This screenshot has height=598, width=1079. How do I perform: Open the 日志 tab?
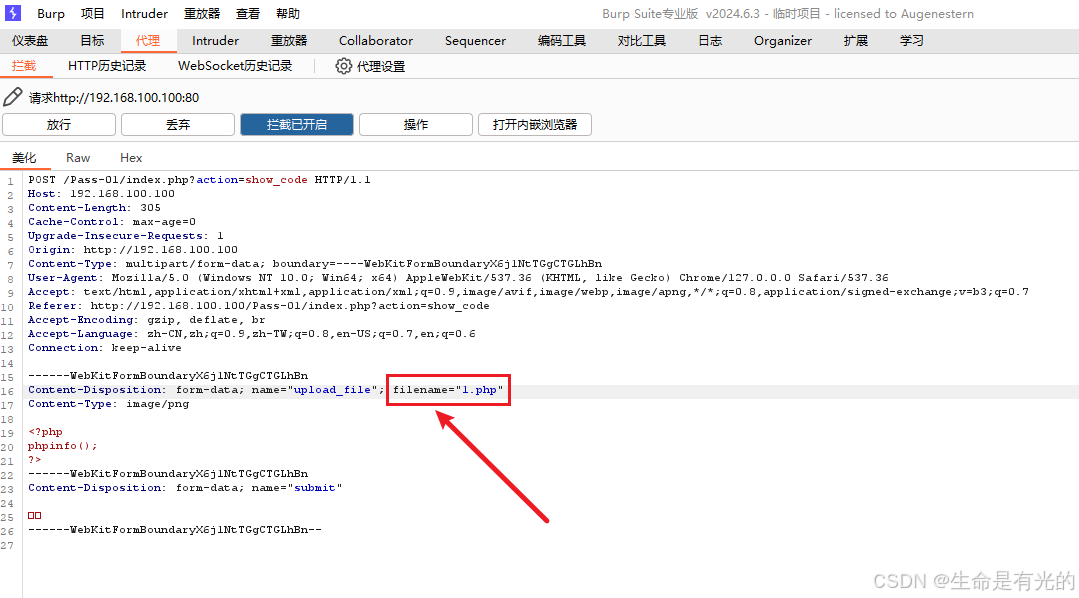[x=710, y=41]
